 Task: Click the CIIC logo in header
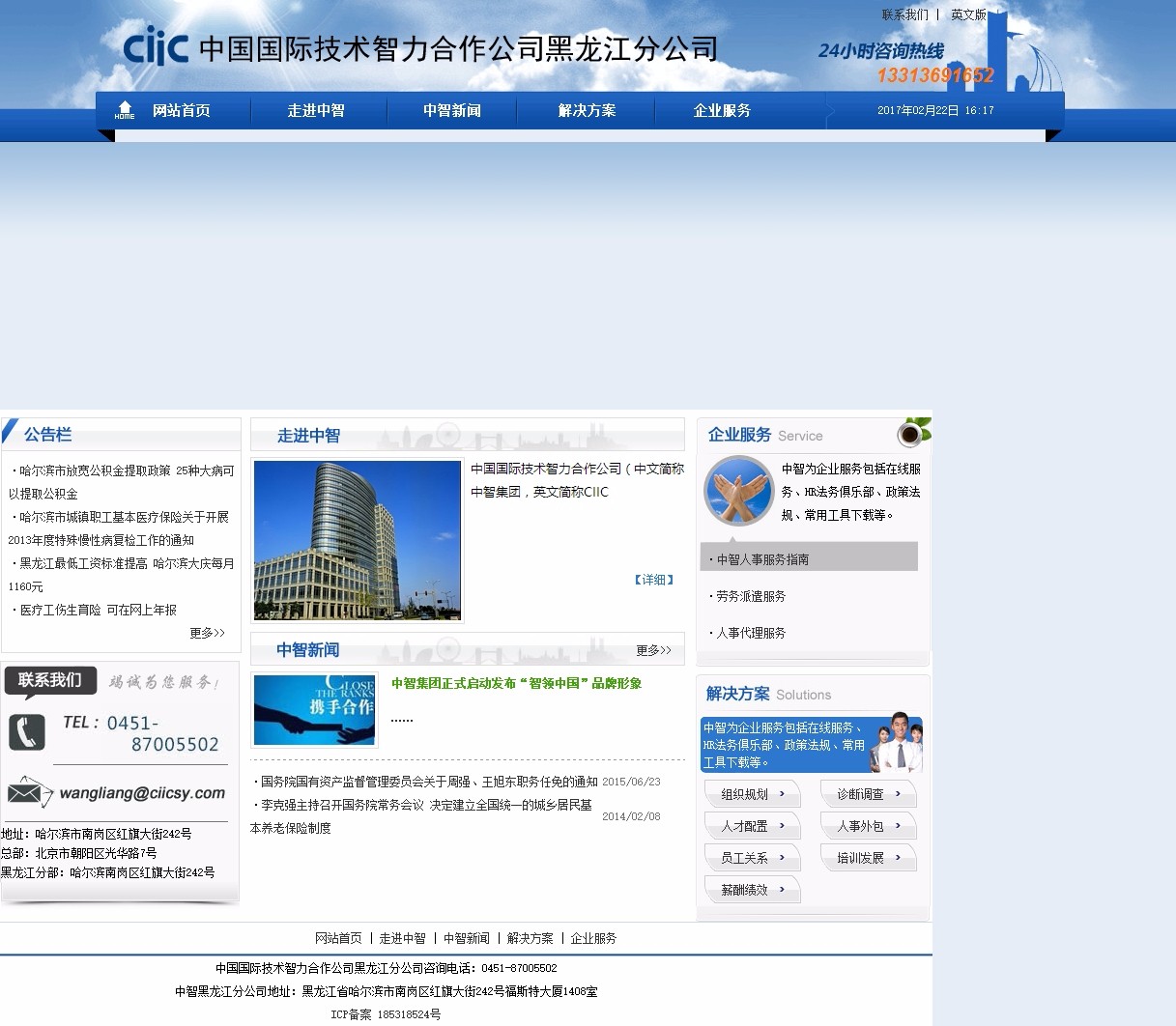click(x=155, y=46)
